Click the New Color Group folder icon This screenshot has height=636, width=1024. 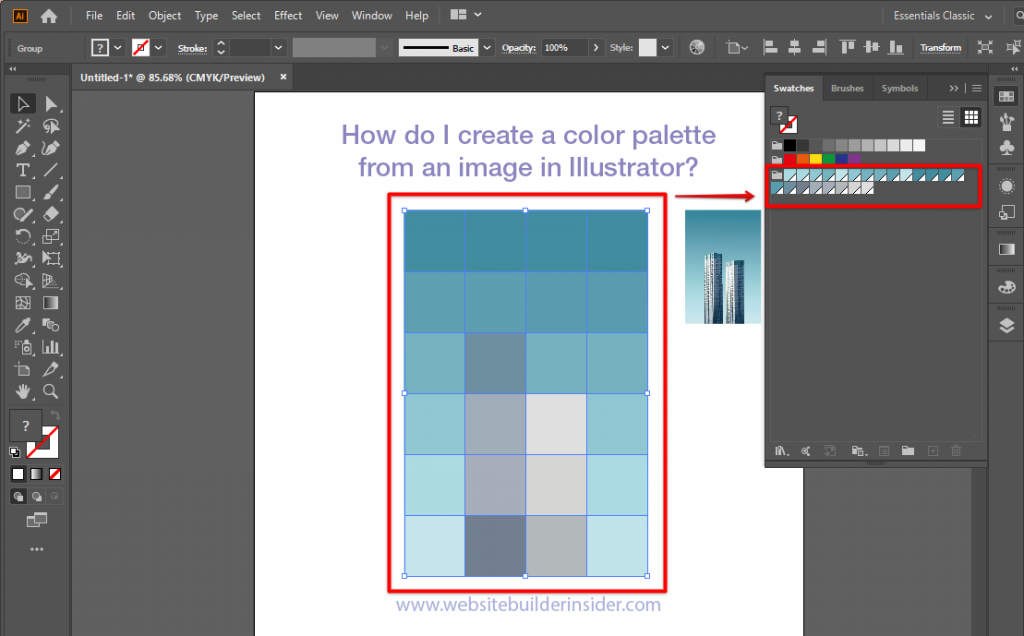[908, 450]
